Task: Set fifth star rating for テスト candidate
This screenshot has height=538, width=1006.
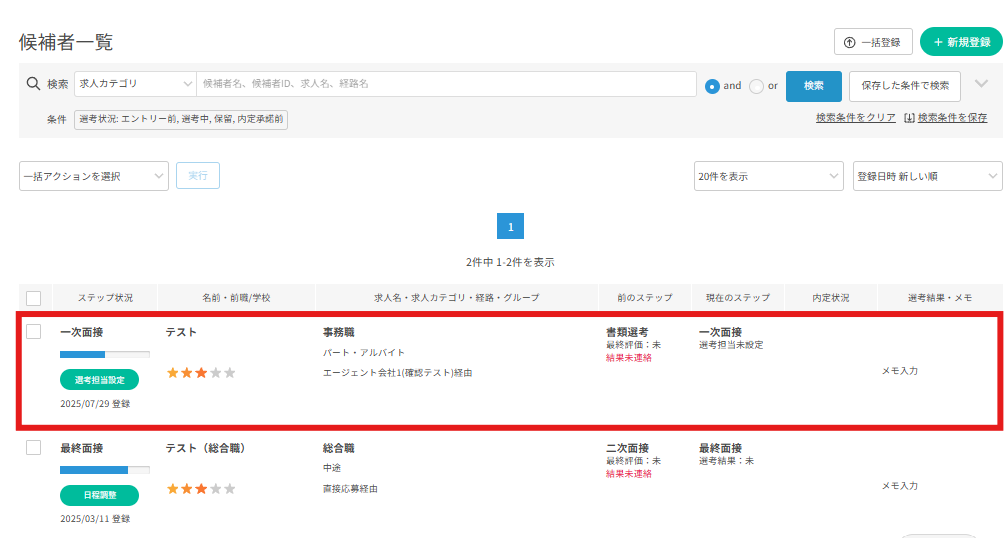Action: pos(230,373)
